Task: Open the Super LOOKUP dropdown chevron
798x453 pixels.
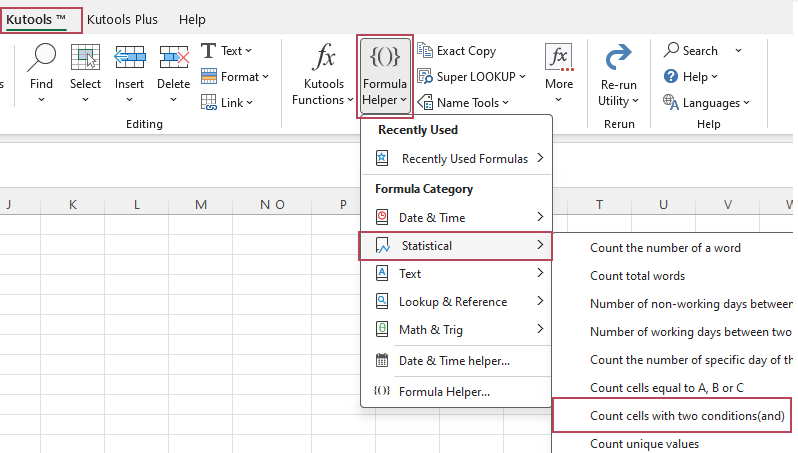Action: click(x=522, y=77)
